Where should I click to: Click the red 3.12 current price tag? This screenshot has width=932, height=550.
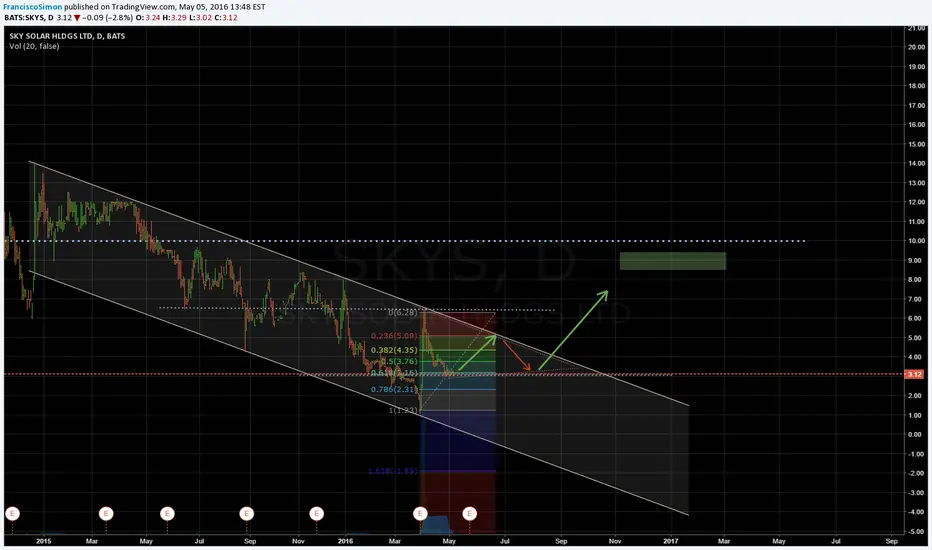[x=914, y=374]
